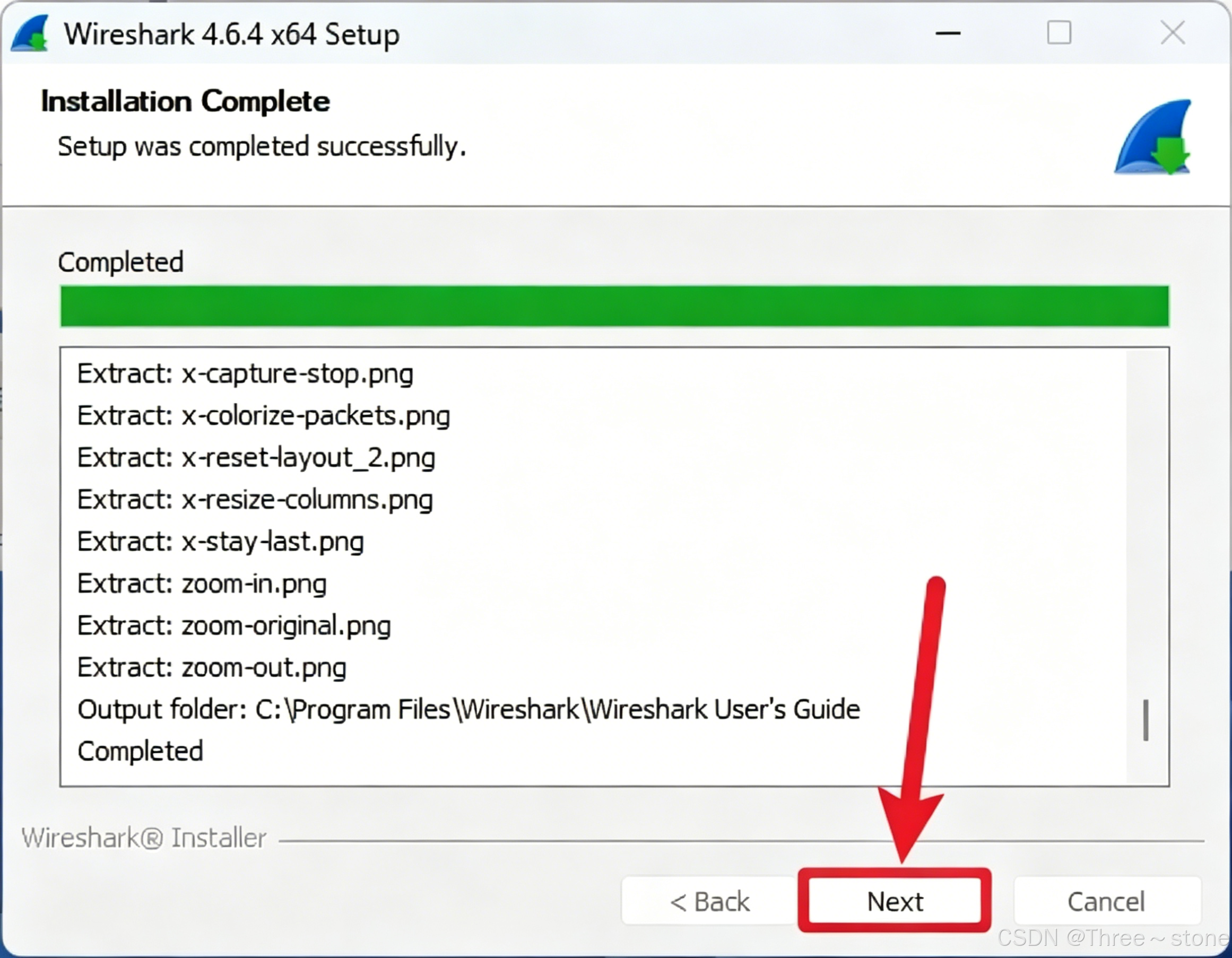Select the 'Extract: zoom-out.png' log line
This screenshot has height=958, width=1232.
(212, 668)
